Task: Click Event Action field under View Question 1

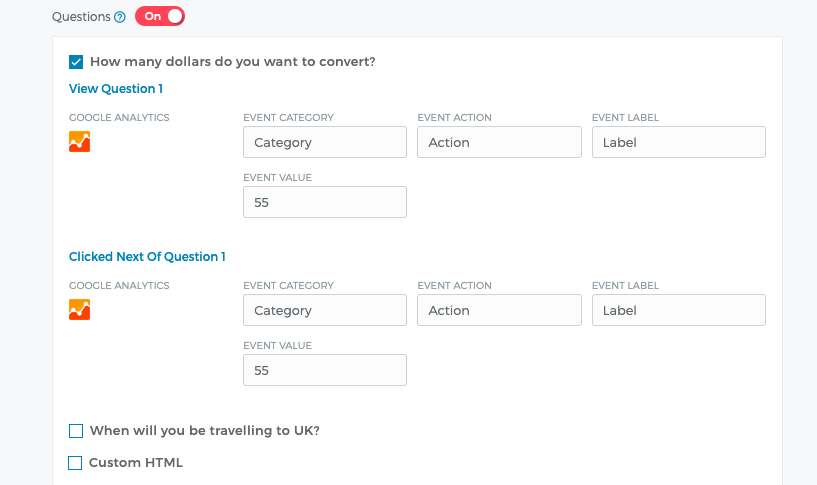Action: click(499, 142)
